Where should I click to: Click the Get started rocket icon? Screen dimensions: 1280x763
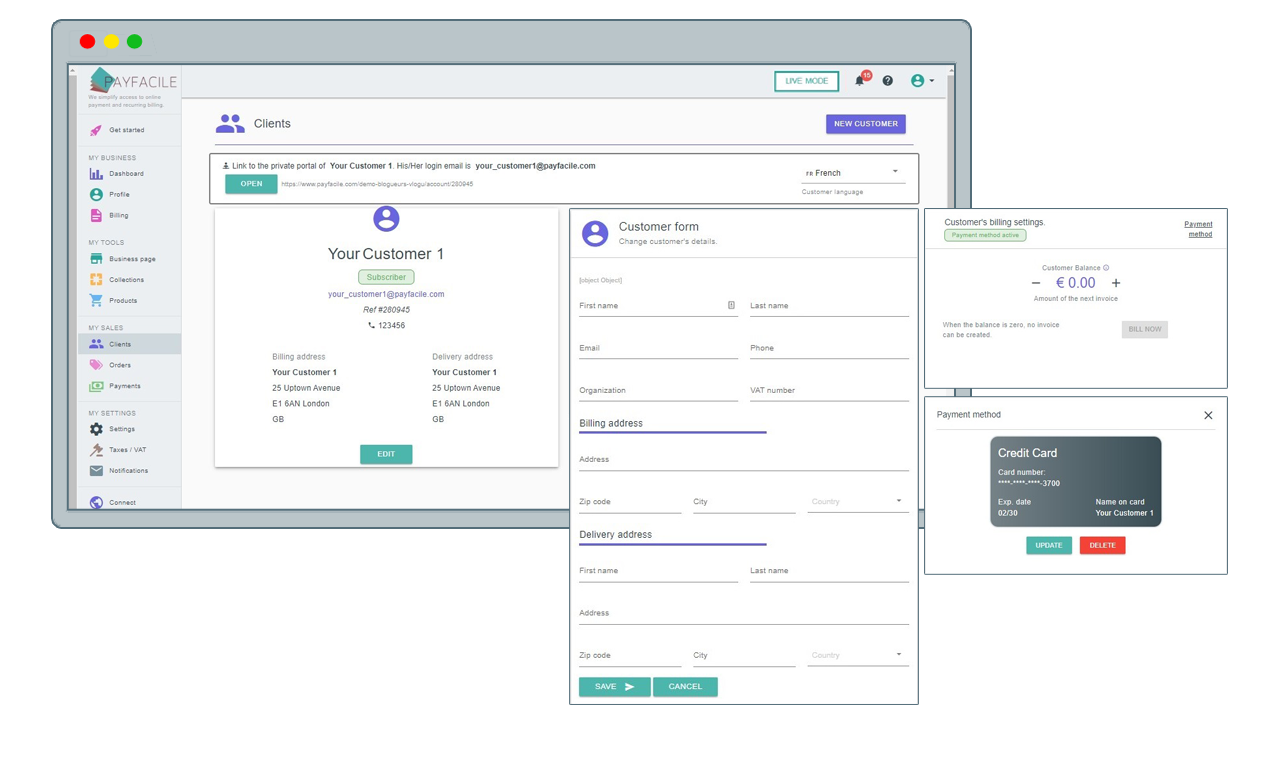click(96, 130)
